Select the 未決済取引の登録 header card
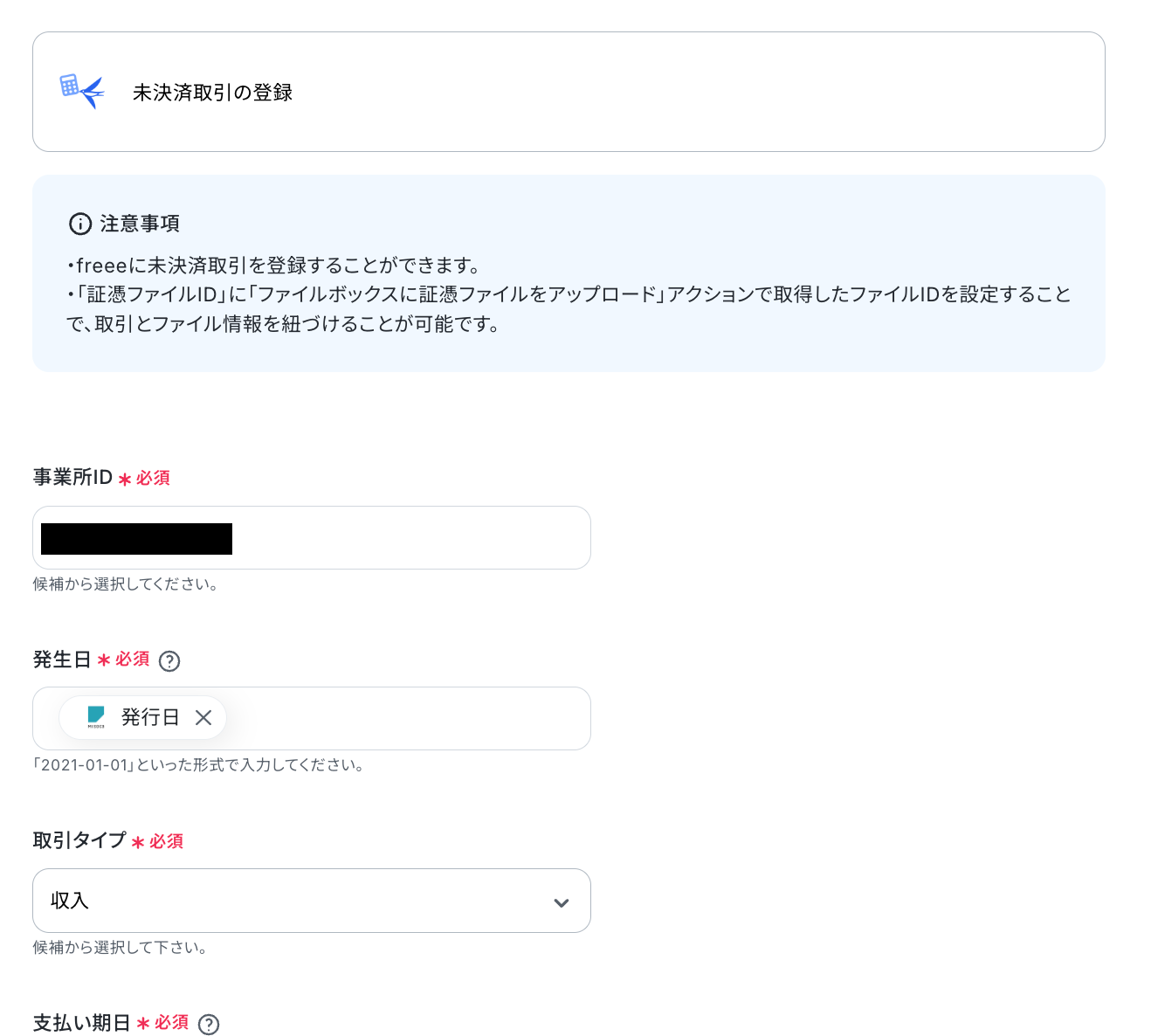 (x=569, y=92)
